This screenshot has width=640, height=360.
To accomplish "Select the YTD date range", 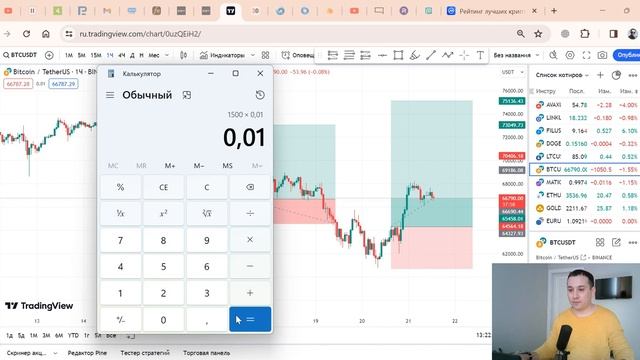I will 73,336.
